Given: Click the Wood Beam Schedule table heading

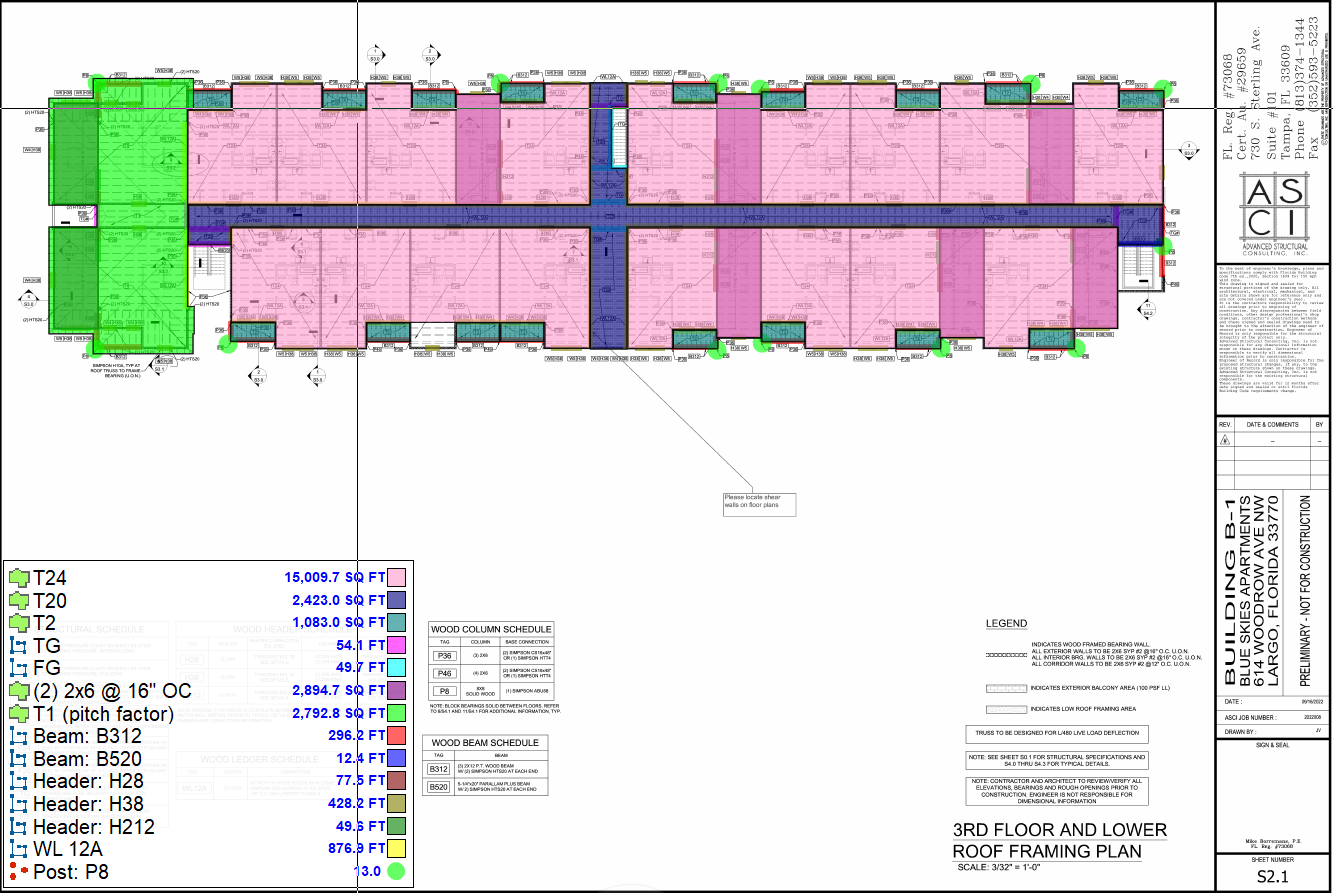Looking at the screenshot, I should click(488, 743).
